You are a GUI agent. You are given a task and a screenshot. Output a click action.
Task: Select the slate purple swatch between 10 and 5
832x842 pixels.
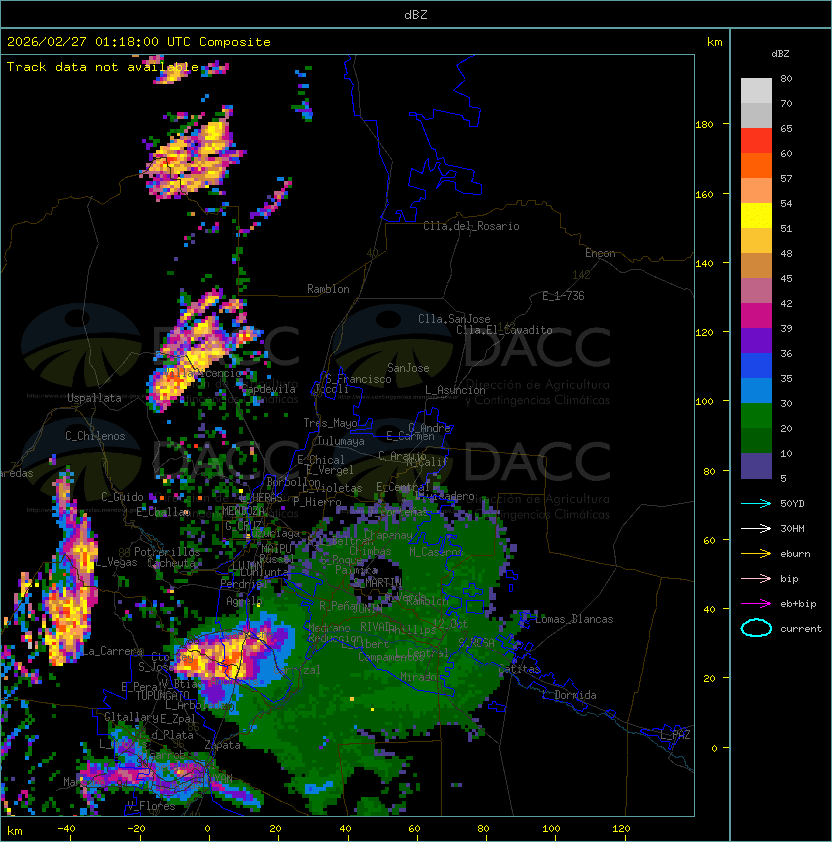tap(756, 466)
